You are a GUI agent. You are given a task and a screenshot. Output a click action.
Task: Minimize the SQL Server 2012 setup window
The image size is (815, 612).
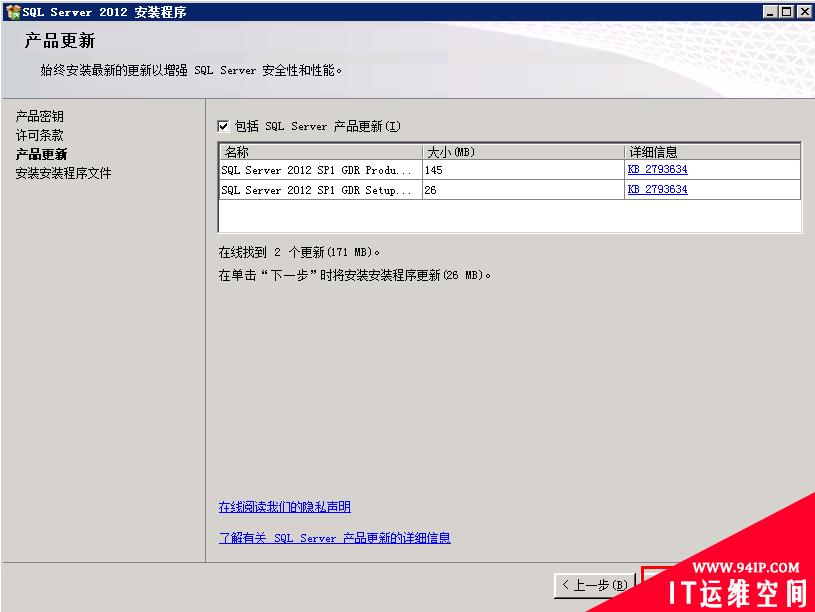coord(770,11)
